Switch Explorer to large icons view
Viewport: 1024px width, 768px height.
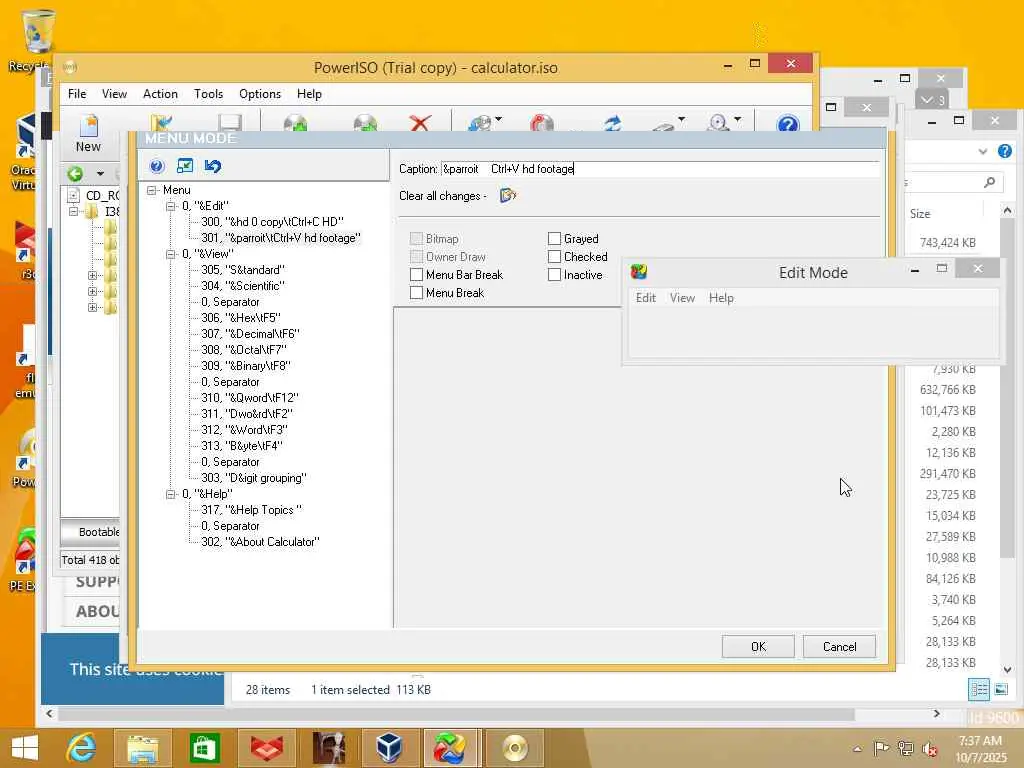pos(1001,690)
